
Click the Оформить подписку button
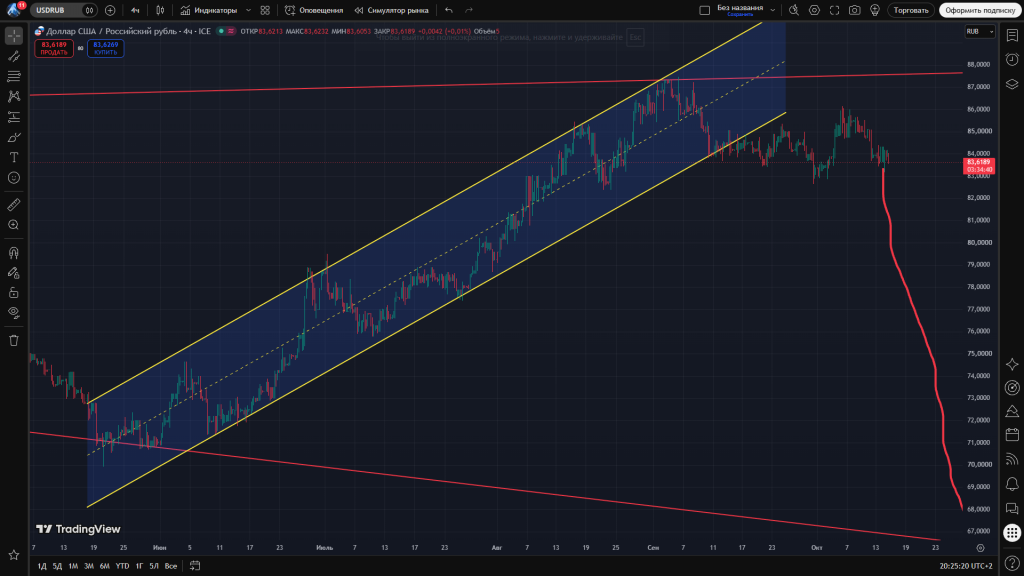click(980, 10)
